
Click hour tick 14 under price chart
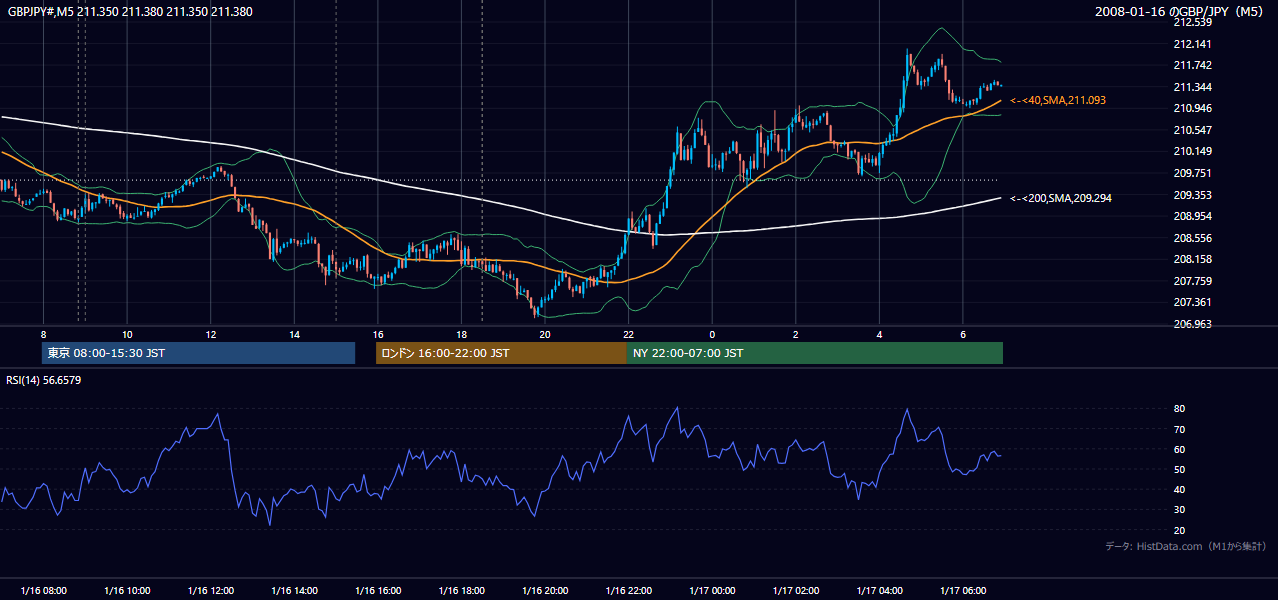pyautogui.click(x=294, y=334)
